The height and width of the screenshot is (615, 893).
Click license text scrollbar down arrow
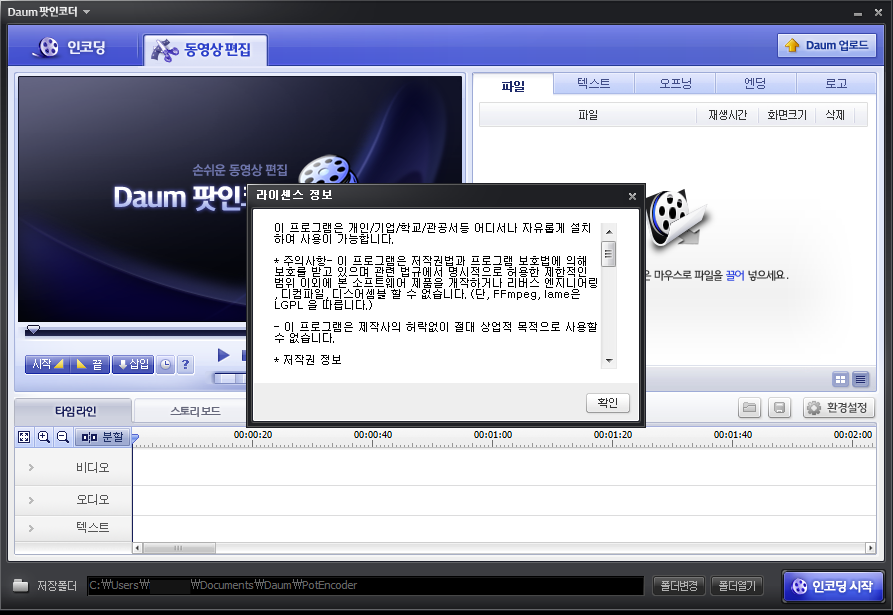click(609, 360)
